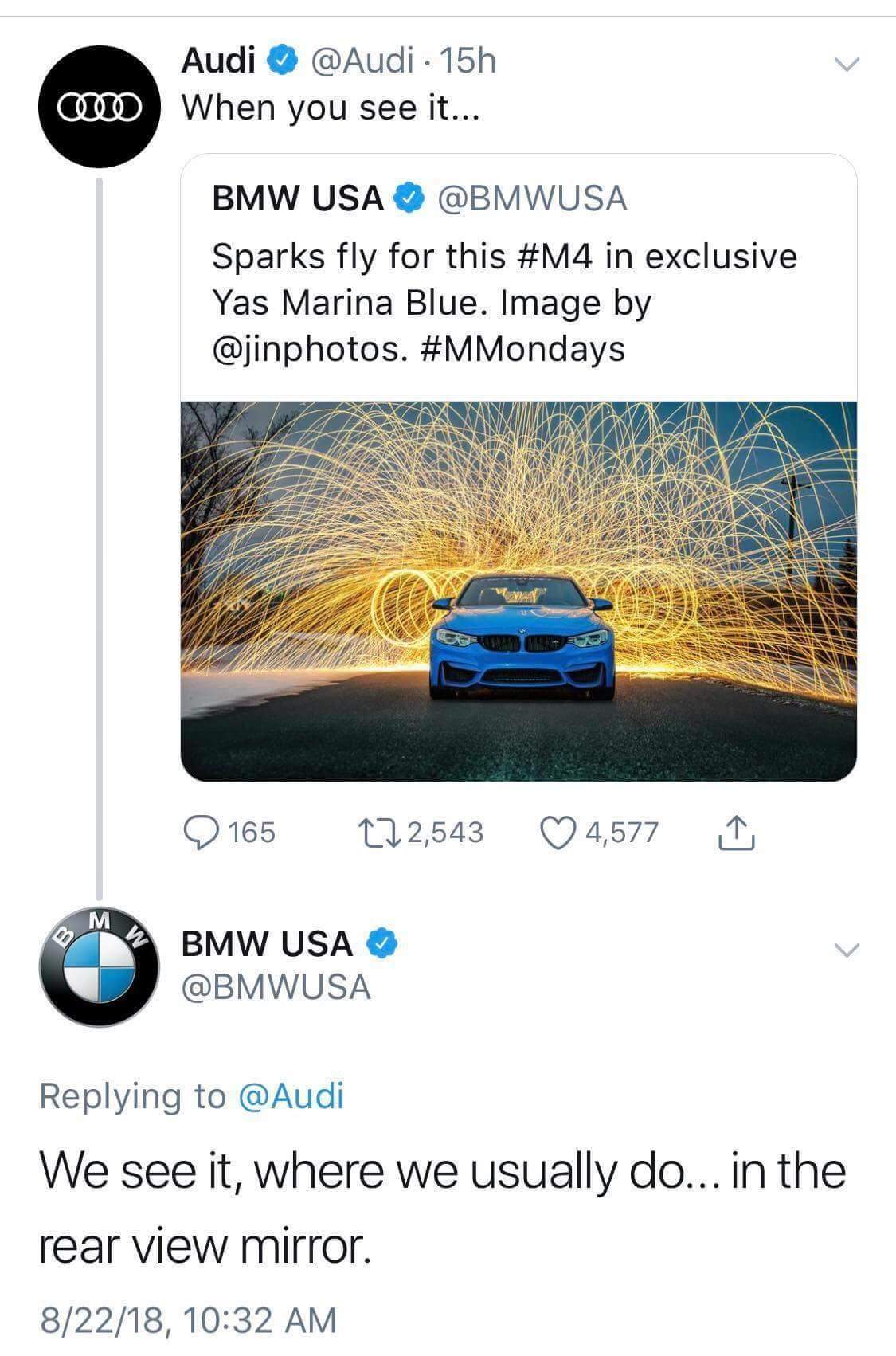Tap the share upload icon
Image resolution: width=896 pixels, height=1356 pixels.
point(735,832)
